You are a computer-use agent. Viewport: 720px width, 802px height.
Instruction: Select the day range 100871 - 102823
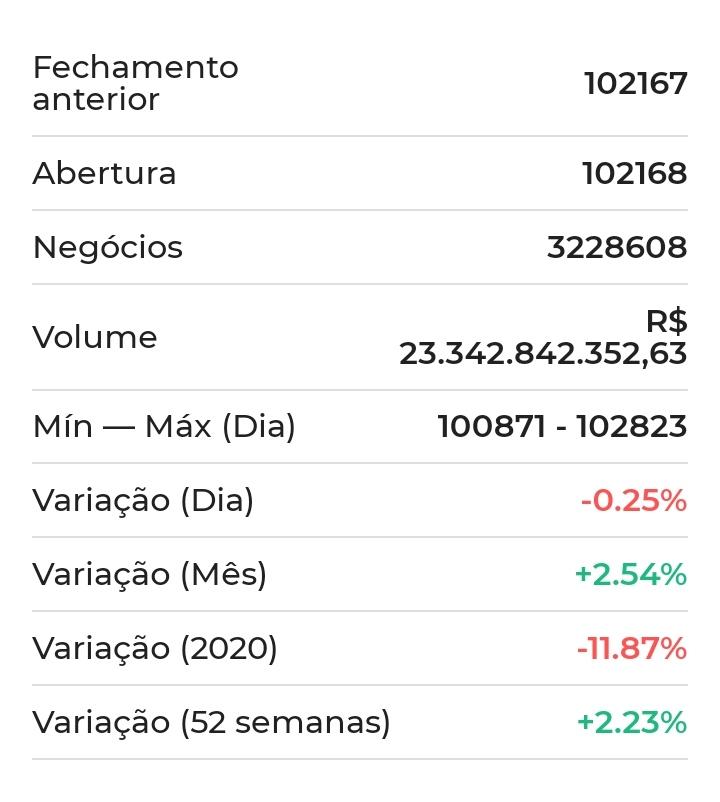point(562,427)
